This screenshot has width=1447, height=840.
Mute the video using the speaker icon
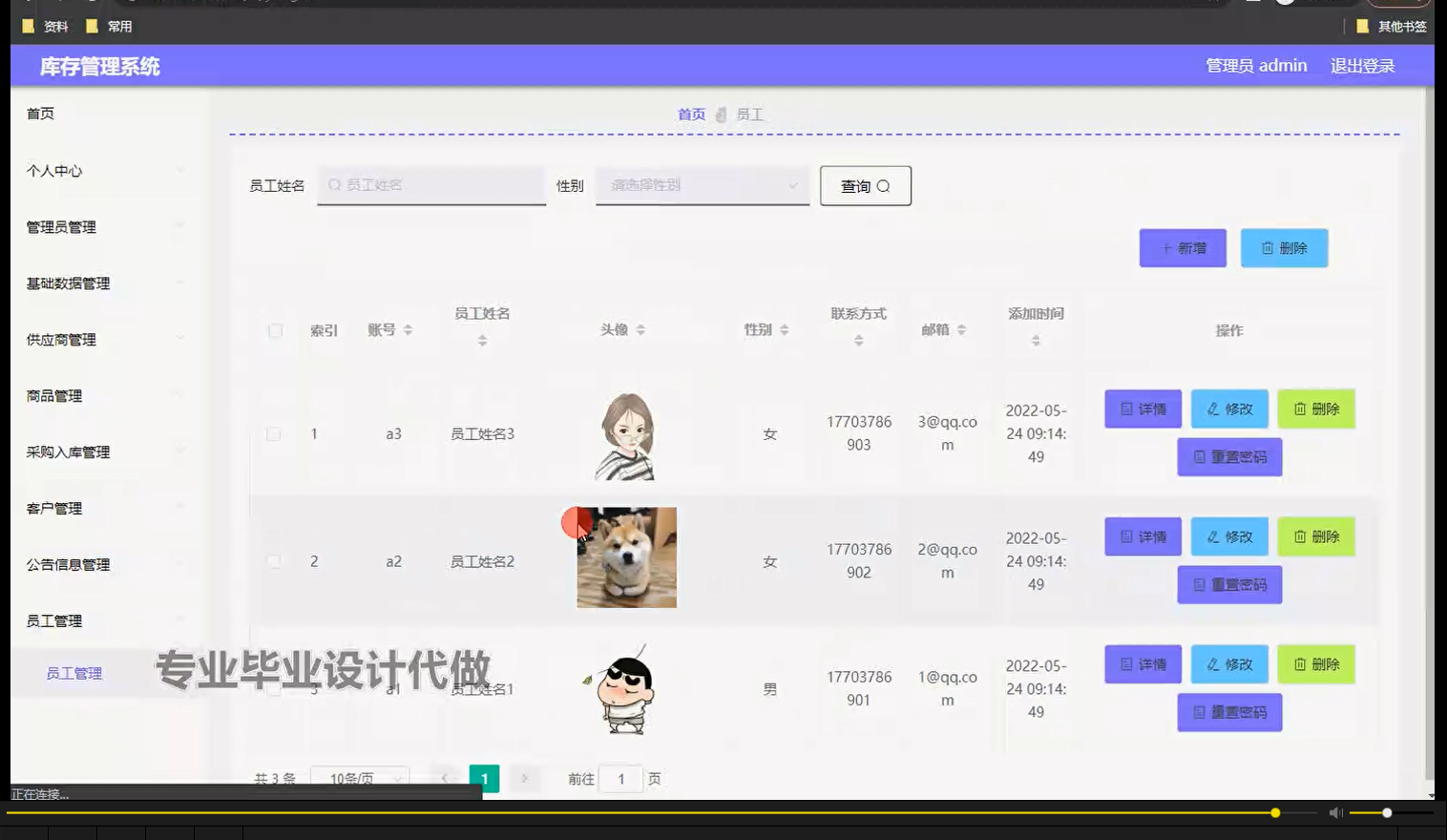pos(1335,812)
